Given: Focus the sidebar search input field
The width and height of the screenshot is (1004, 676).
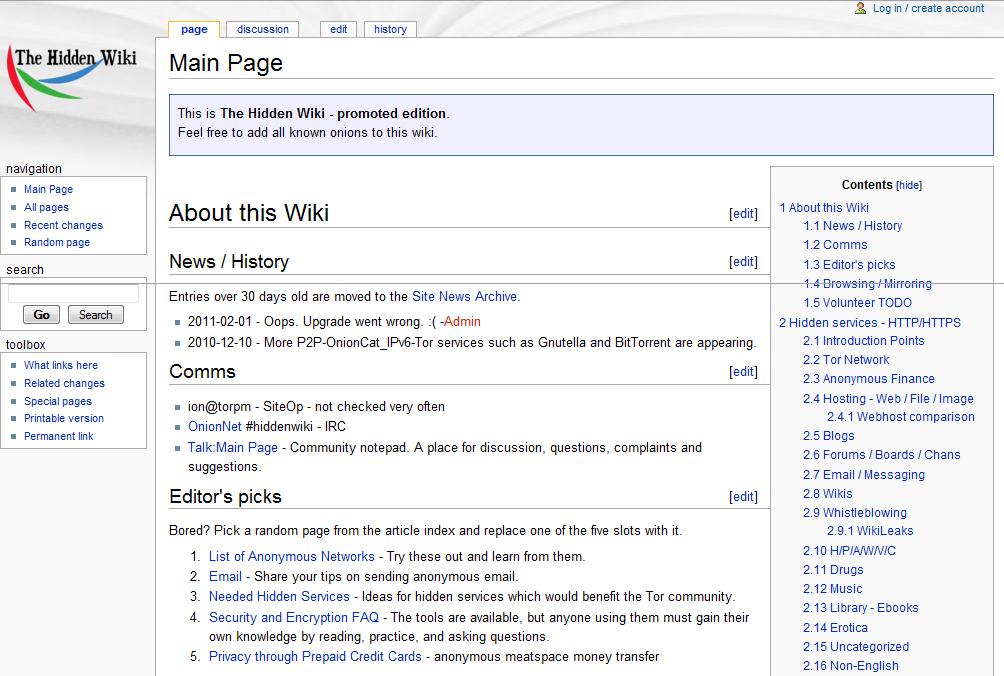Looking at the screenshot, I should 74,293.
